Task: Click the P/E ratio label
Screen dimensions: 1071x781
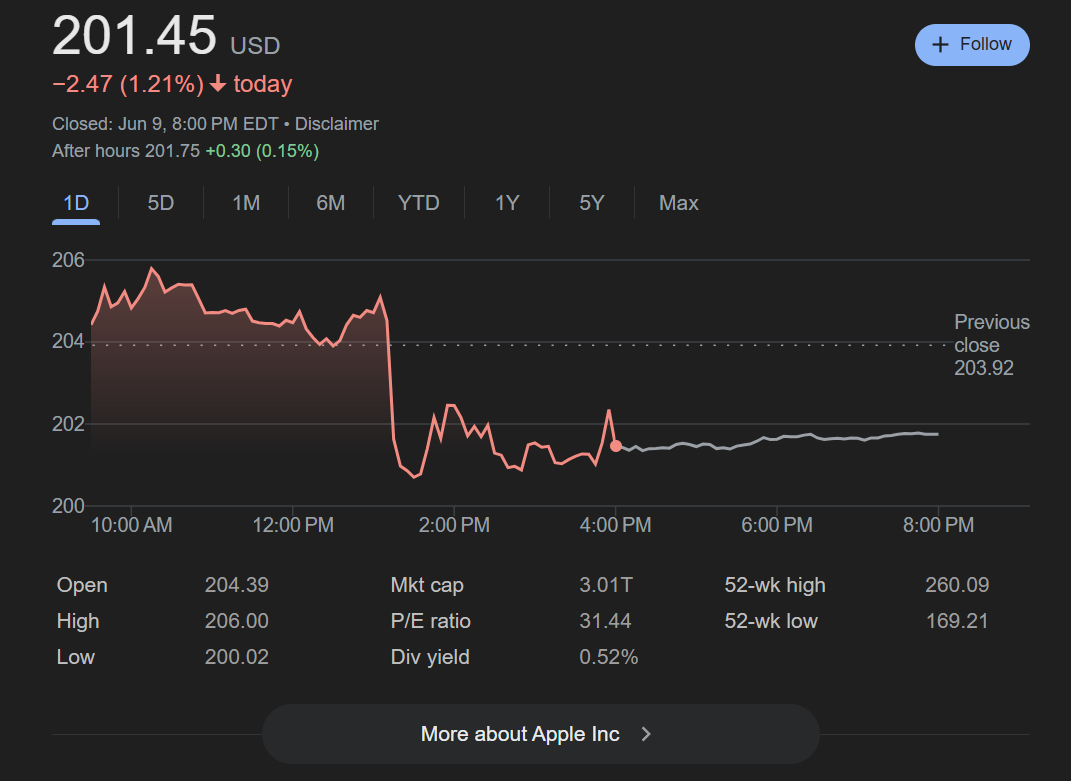Action: pyautogui.click(x=430, y=621)
